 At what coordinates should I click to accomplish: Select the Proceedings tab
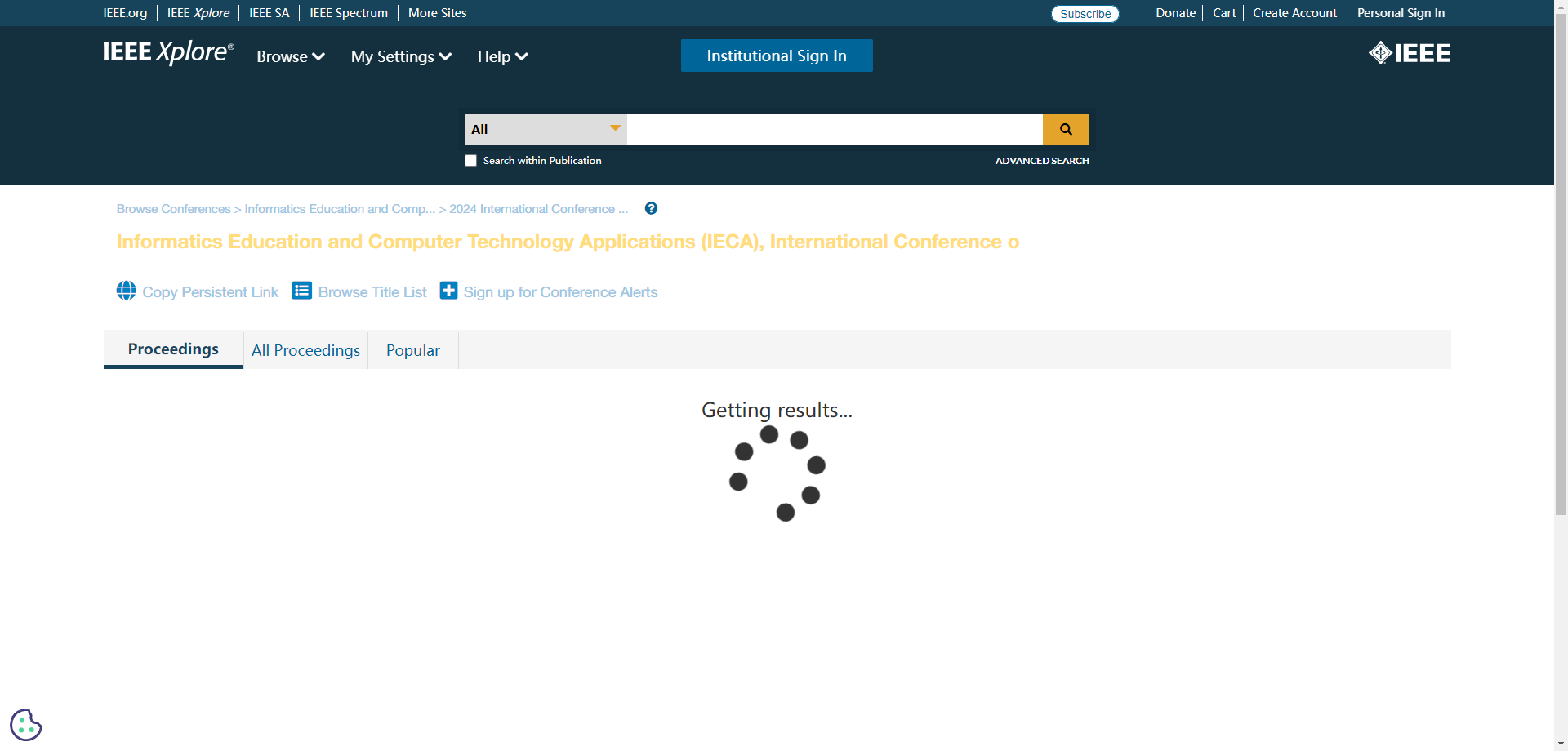[173, 349]
